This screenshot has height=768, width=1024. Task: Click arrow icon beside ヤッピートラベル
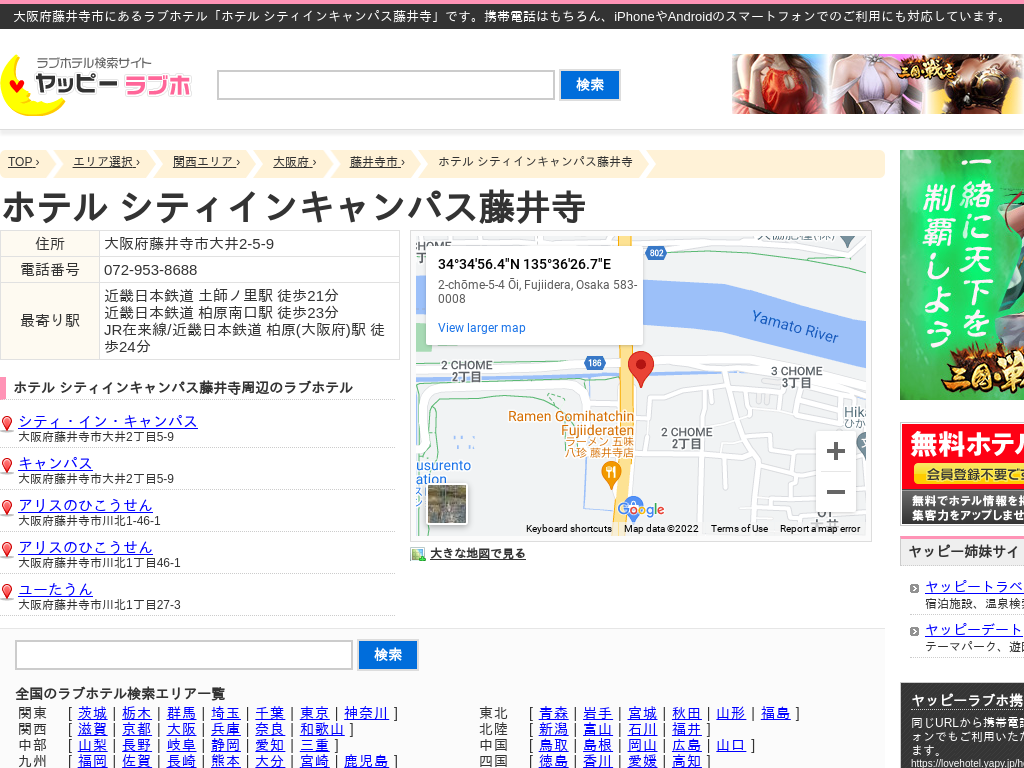[914, 588]
